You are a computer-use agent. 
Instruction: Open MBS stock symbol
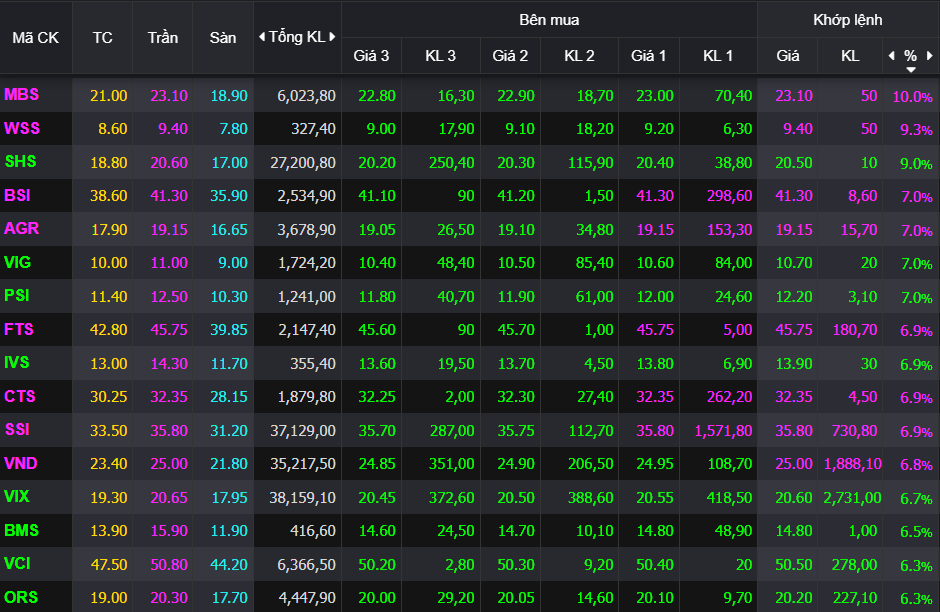22,95
